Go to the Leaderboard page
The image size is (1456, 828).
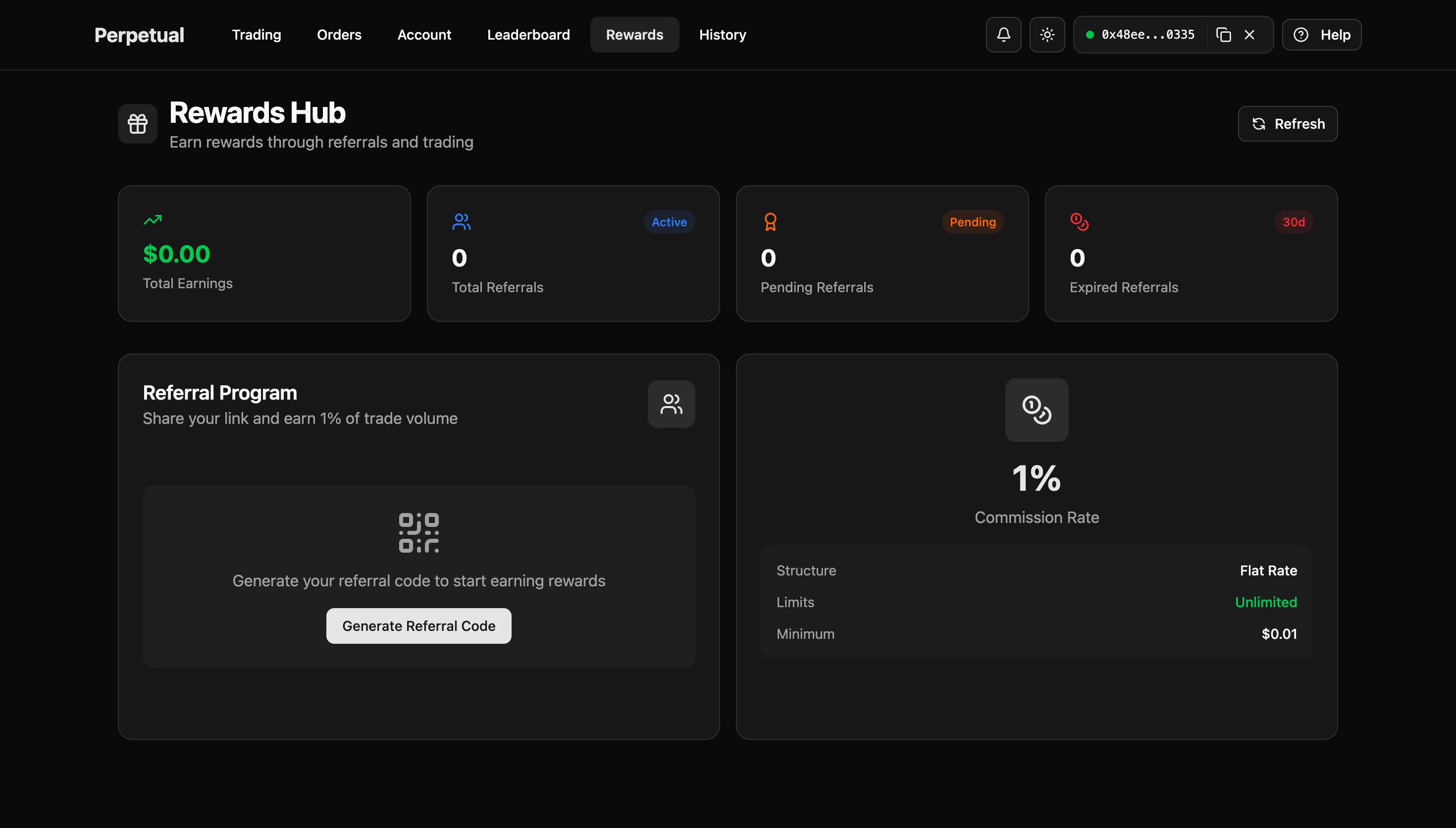tap(528, 35)
